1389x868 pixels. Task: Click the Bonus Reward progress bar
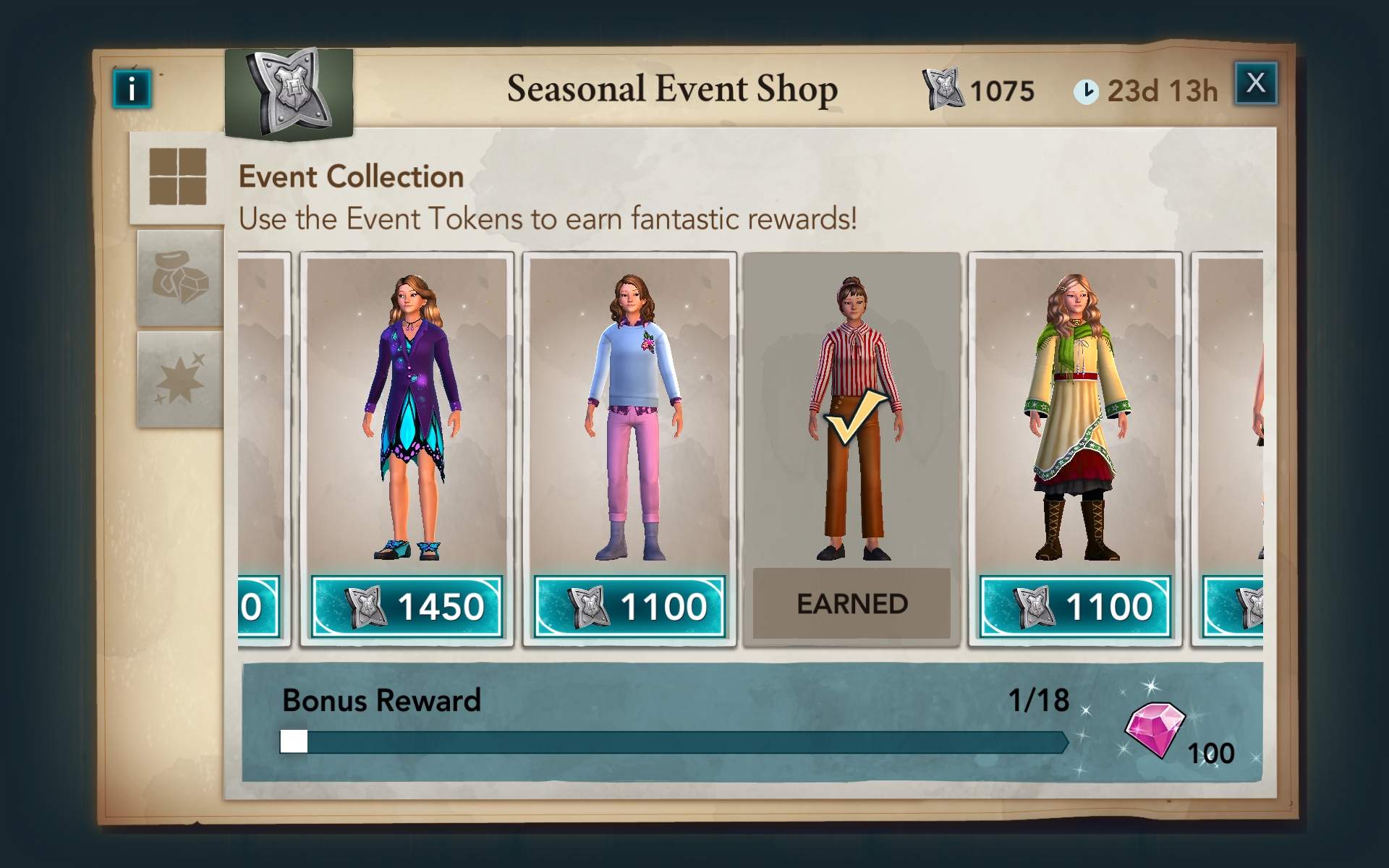click(x=674, y=742)
